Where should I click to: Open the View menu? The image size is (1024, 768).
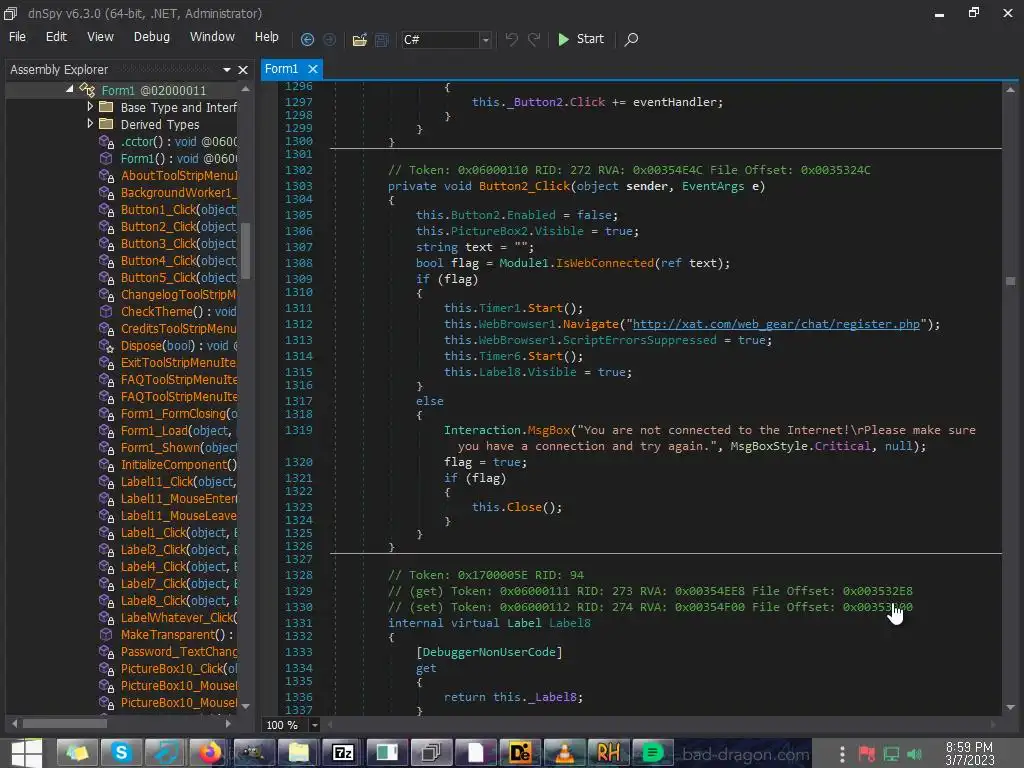click(x=100, y=37)
